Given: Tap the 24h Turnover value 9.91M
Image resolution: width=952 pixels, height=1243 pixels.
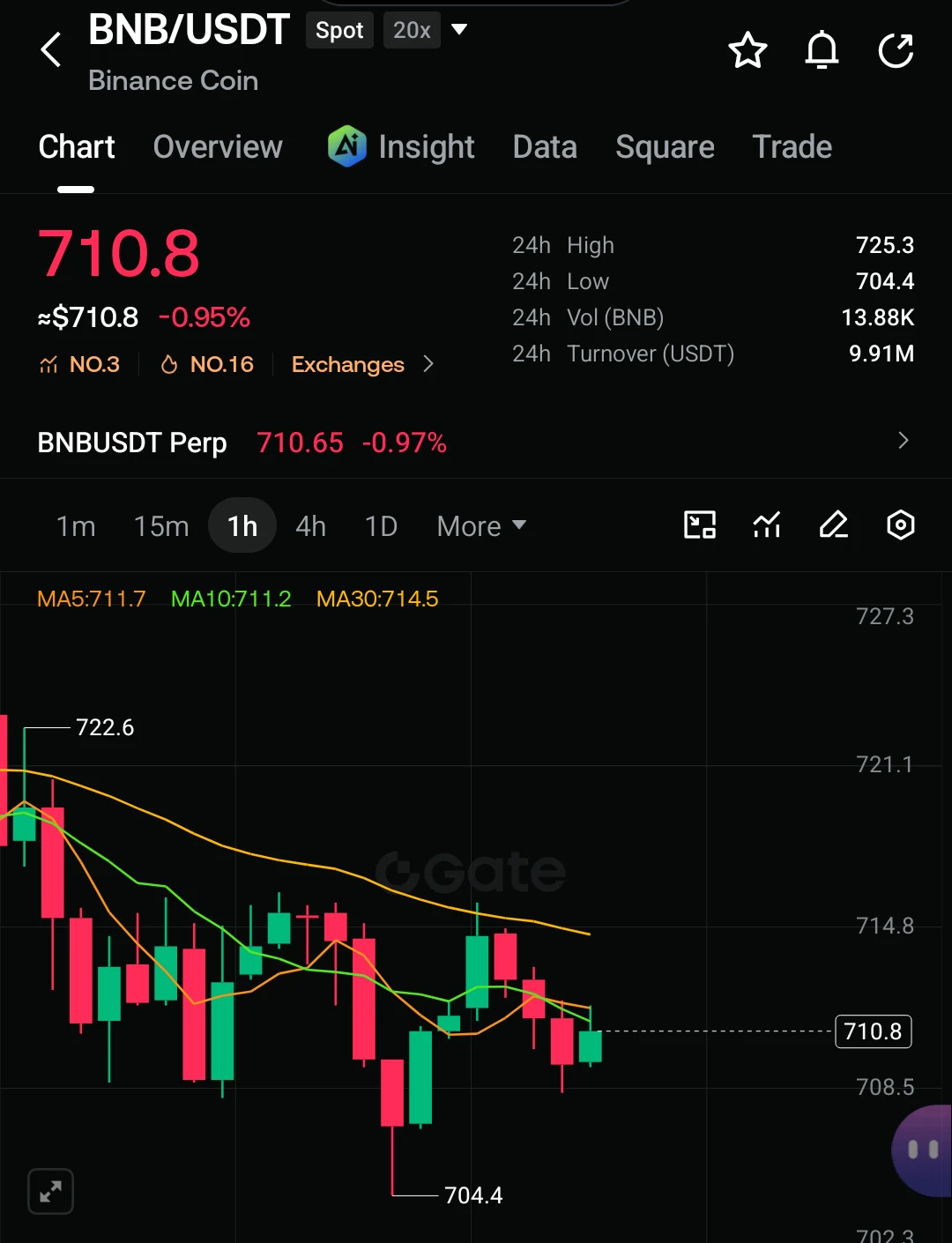Looking at the screenshot, I should [881, 354].
